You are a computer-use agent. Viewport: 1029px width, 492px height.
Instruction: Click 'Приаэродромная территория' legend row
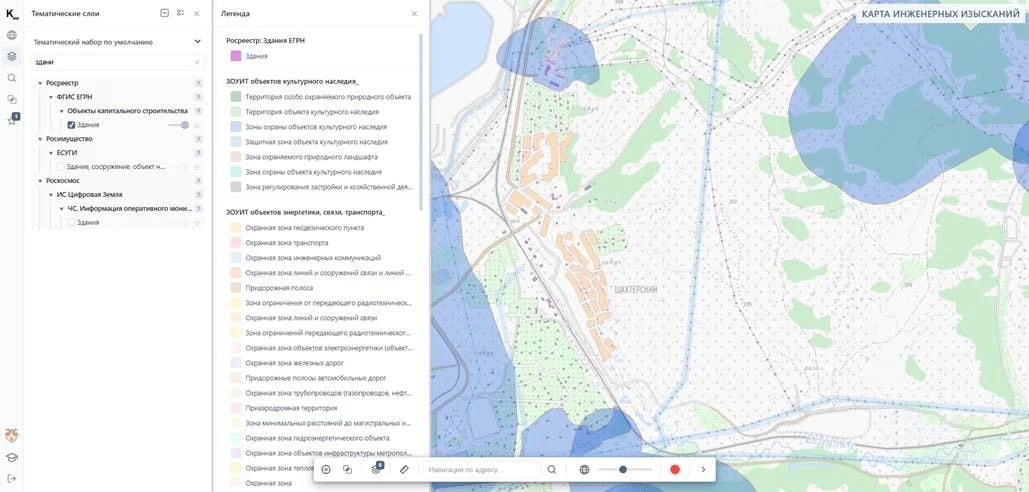pyautogui.click(x=286, y=408)
